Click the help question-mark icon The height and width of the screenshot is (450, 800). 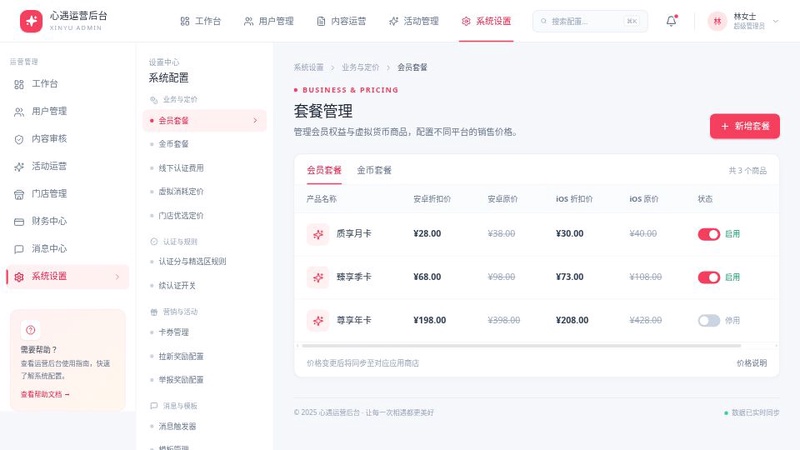[30, 330]
